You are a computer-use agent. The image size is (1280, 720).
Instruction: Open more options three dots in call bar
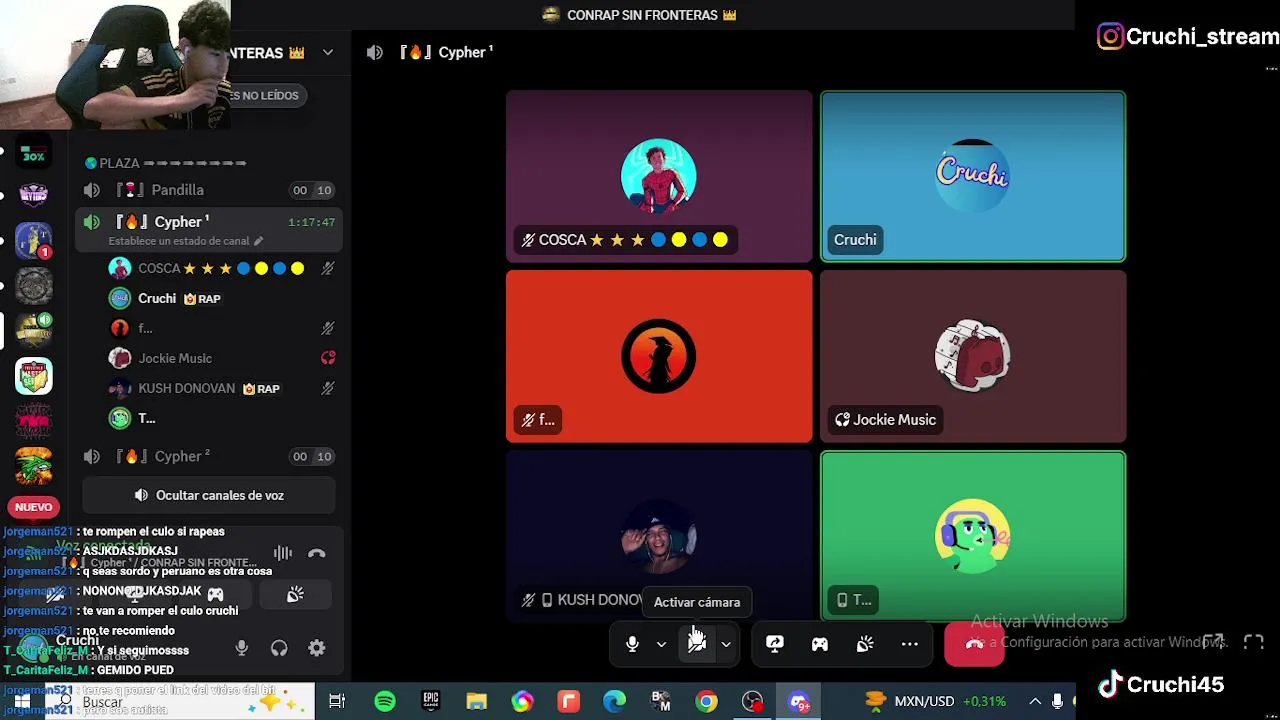coord(910,645)
